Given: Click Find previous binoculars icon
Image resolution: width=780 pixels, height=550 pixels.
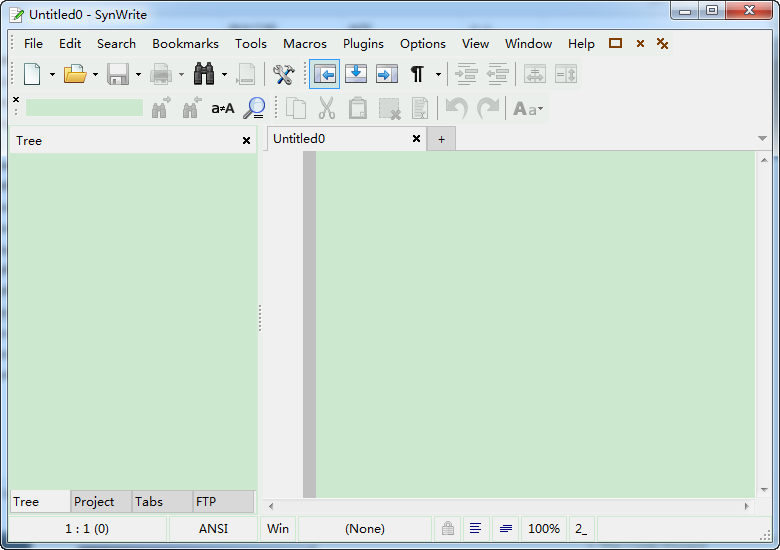Looking at the screenshot, I should pos(192,108).
